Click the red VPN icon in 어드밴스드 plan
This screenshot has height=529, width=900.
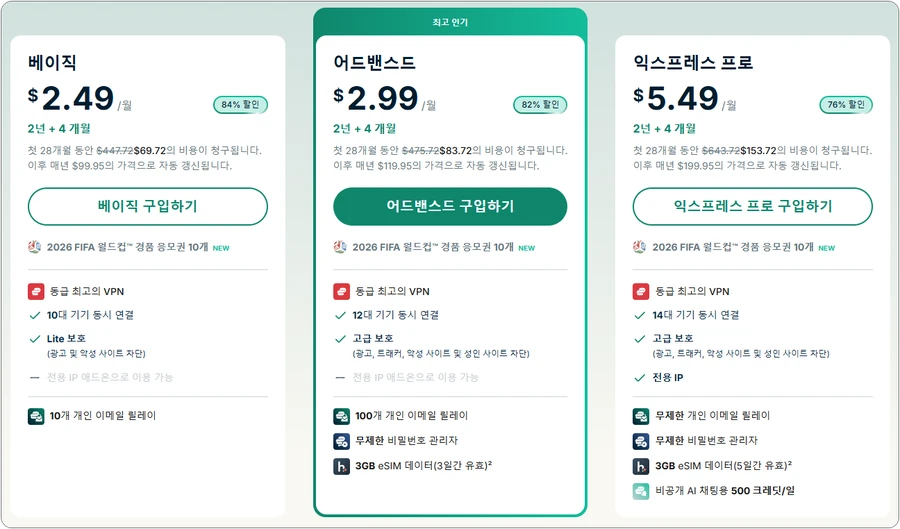tap(342, 291)
